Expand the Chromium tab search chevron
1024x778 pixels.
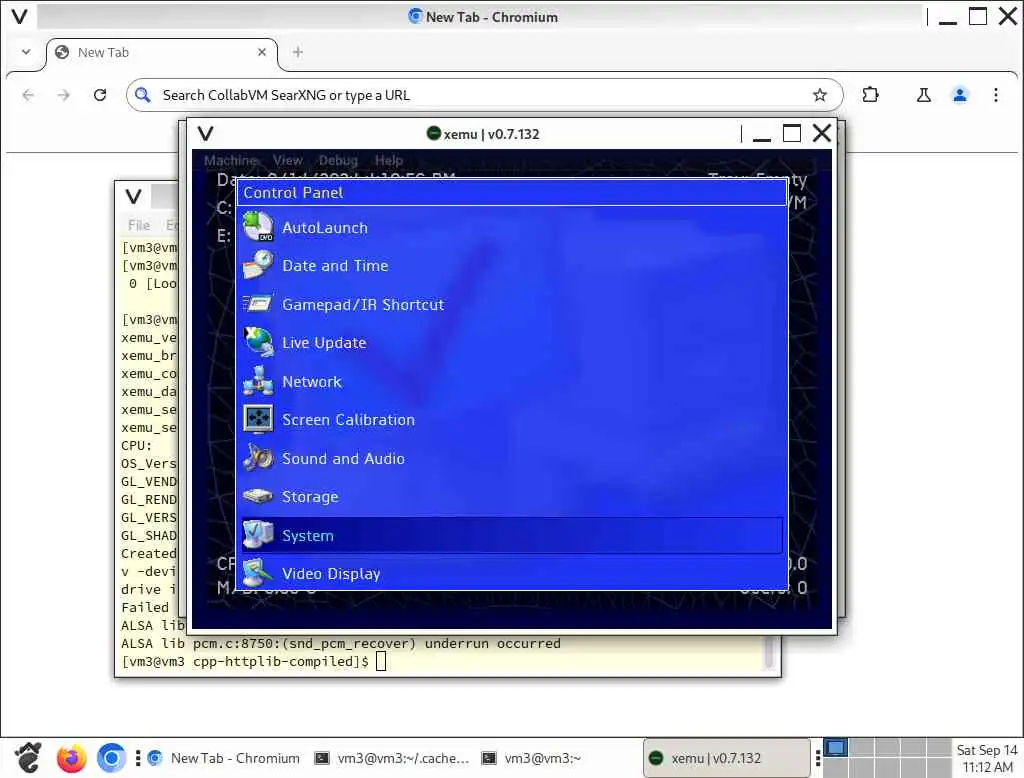pyautogui.click(x=26, y=52)
